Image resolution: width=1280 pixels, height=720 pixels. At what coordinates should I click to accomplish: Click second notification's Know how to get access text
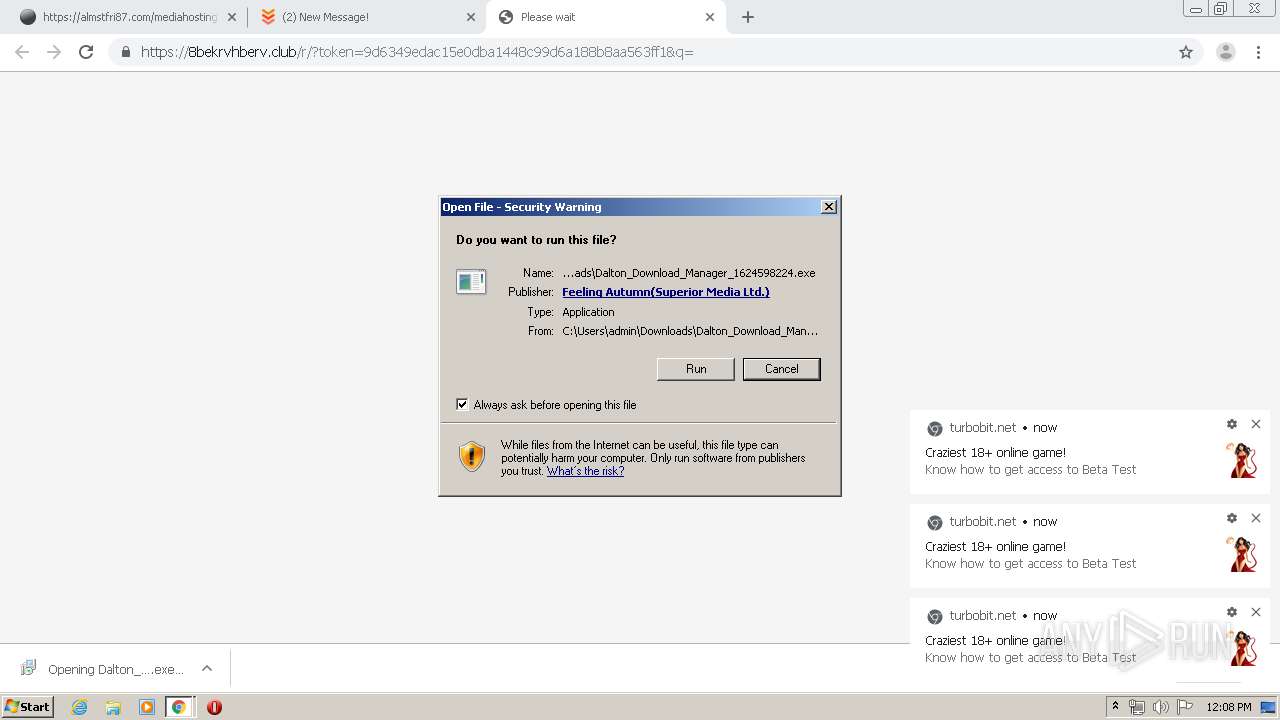tap(1030, 564)
